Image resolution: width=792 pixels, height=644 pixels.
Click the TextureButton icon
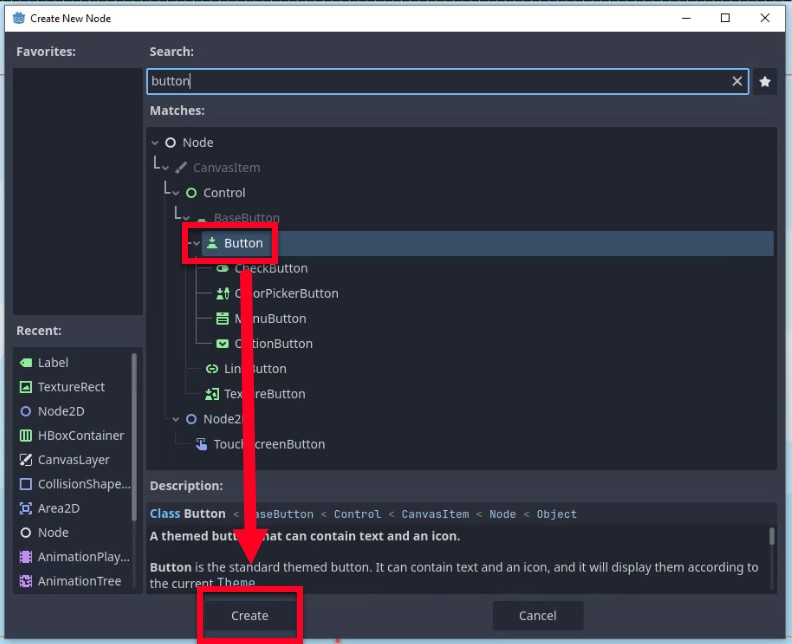tap(212, 394)
